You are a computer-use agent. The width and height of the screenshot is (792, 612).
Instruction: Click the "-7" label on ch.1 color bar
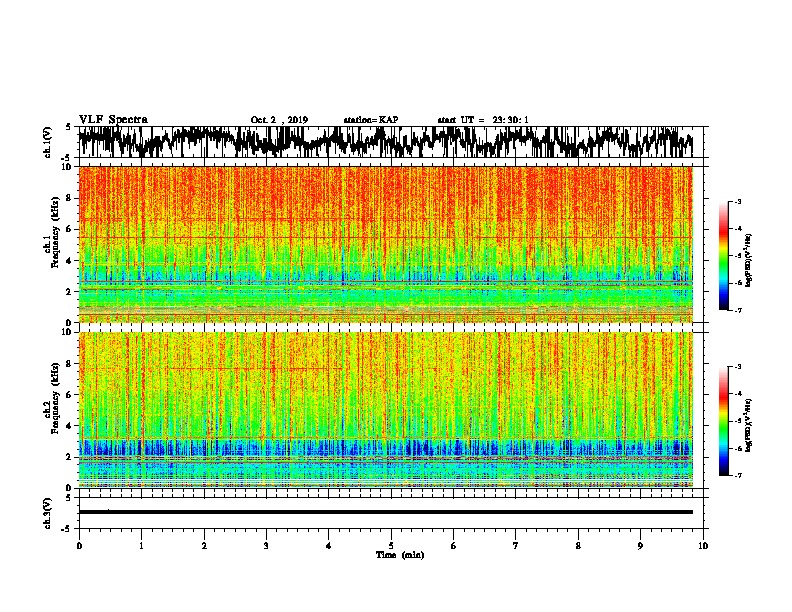point(738,310)
